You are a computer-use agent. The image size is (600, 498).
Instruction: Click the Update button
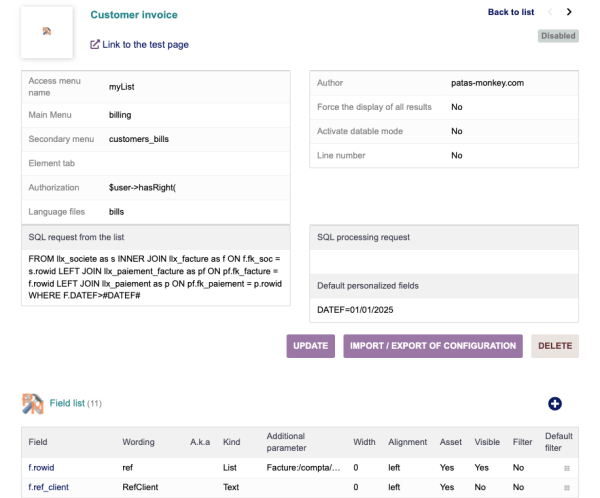click(311, 346)
